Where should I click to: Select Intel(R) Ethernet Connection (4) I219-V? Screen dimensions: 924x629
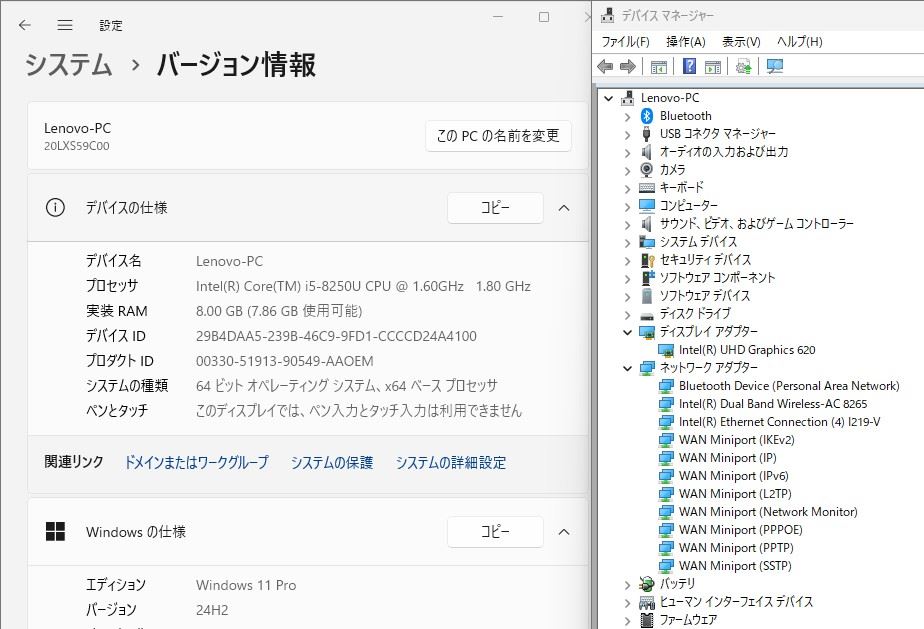(779, 422)
